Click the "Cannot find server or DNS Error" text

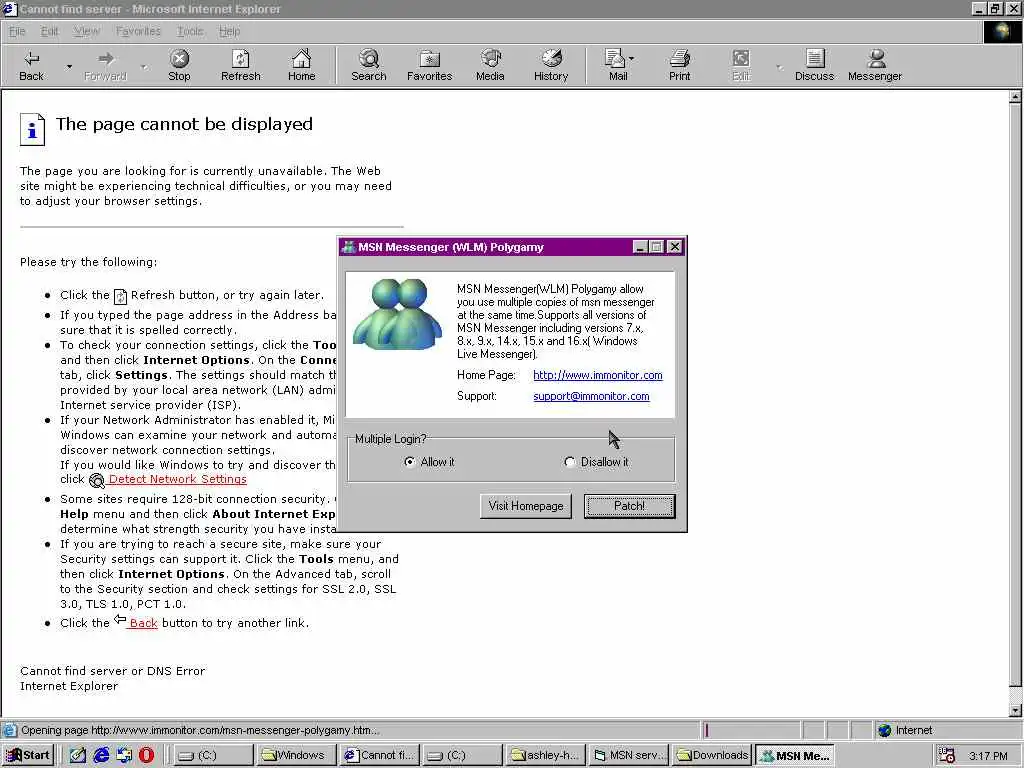(x=112, y=671)
